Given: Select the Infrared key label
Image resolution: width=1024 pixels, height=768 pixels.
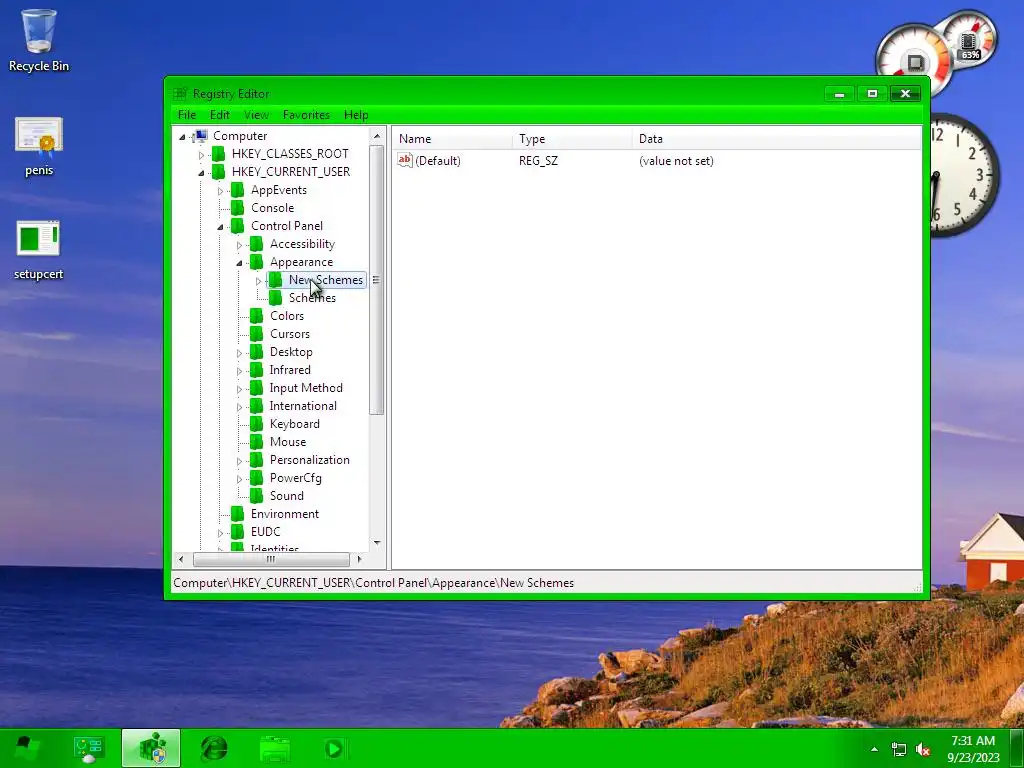Looking at the screenshot, I should (290, 370).
